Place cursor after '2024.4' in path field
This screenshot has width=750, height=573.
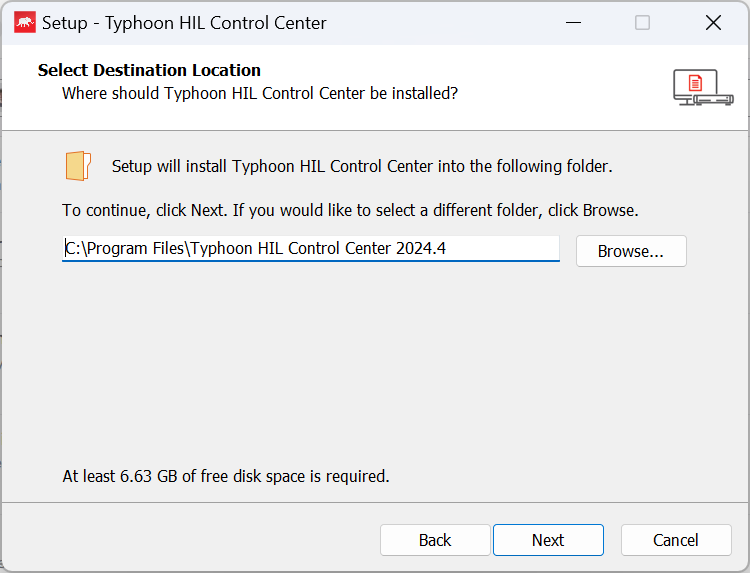(447, 248)
